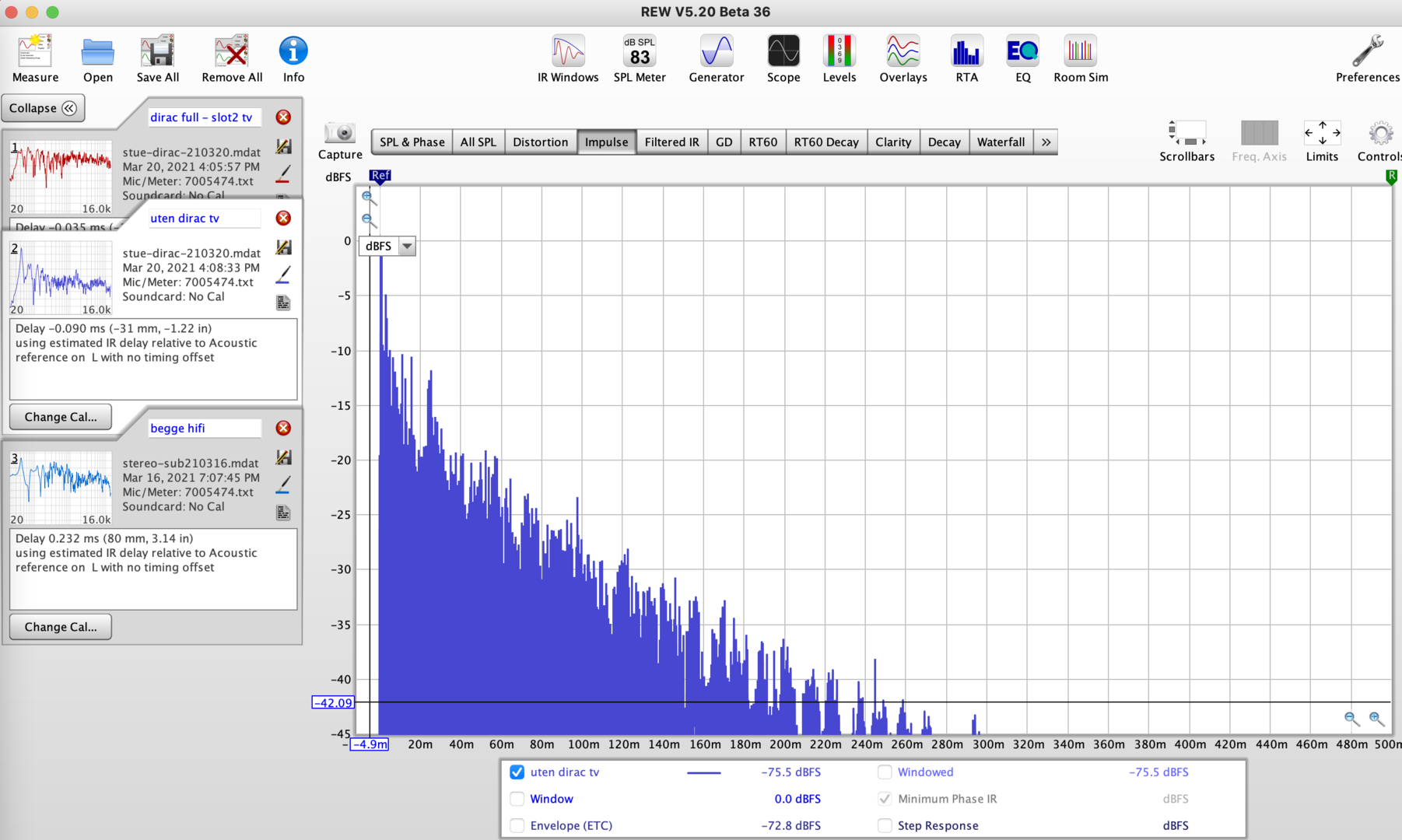This screenshot has height=840, width=1402.
Task: Toggle the 'uten dirac tv' trace checkbox
Action: pos(517,772)
